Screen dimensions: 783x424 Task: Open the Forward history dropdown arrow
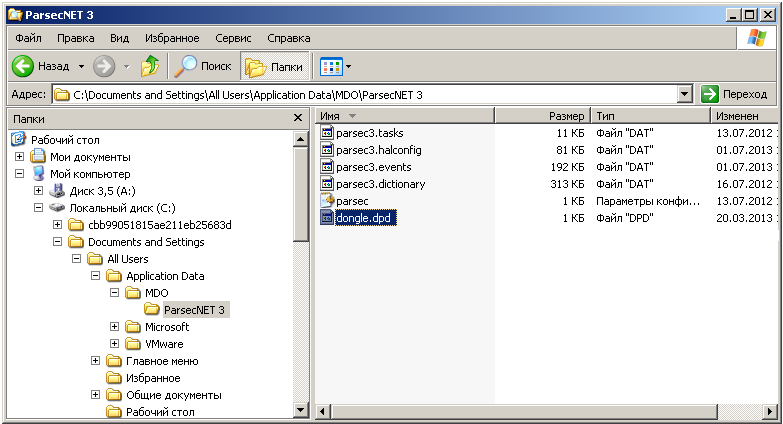(x=127, y=66)
